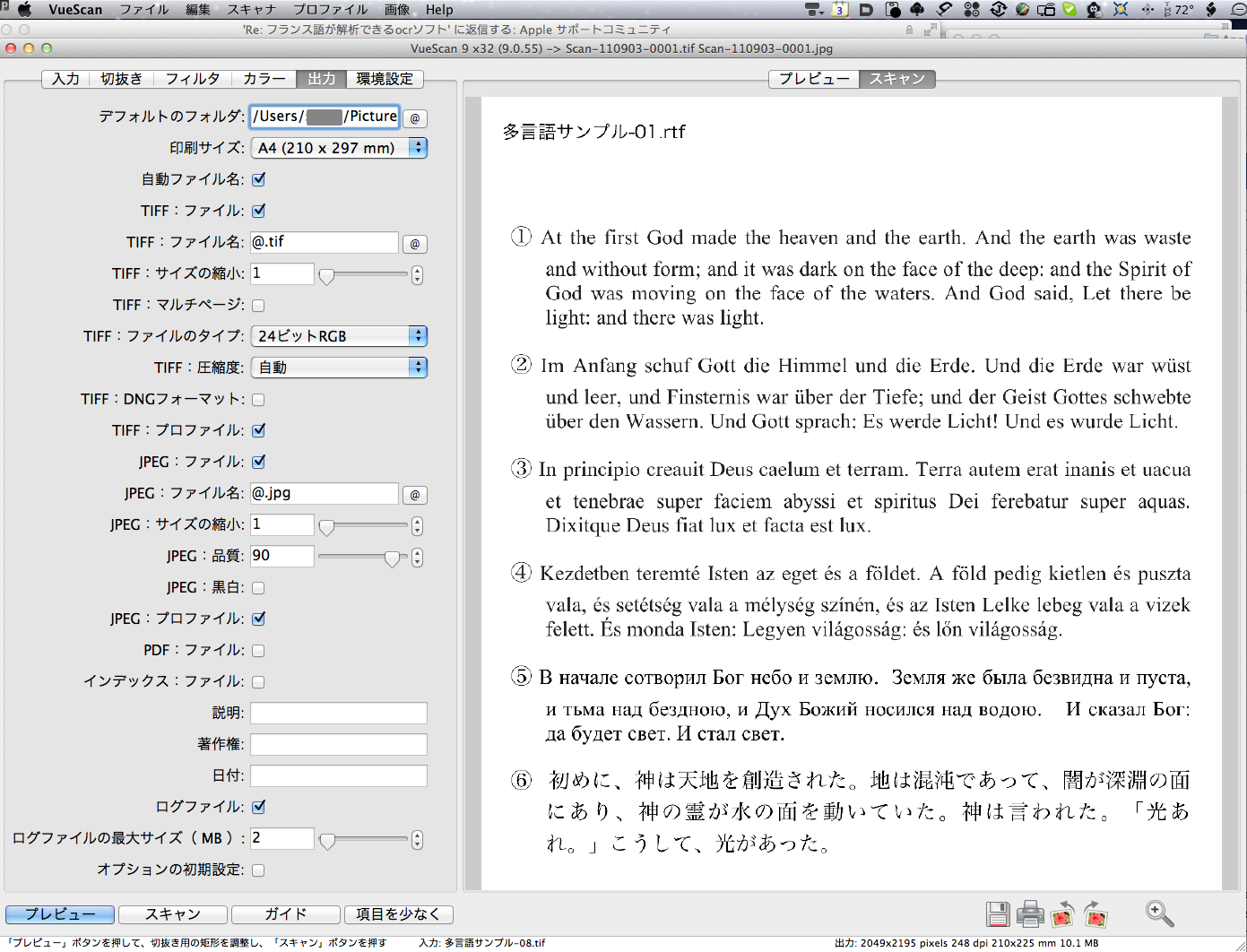Viewport: 1247px width, 952px height.
Task: Switch to the 切抜き tab
Action: pyautogui.click(x=121, y=79)
